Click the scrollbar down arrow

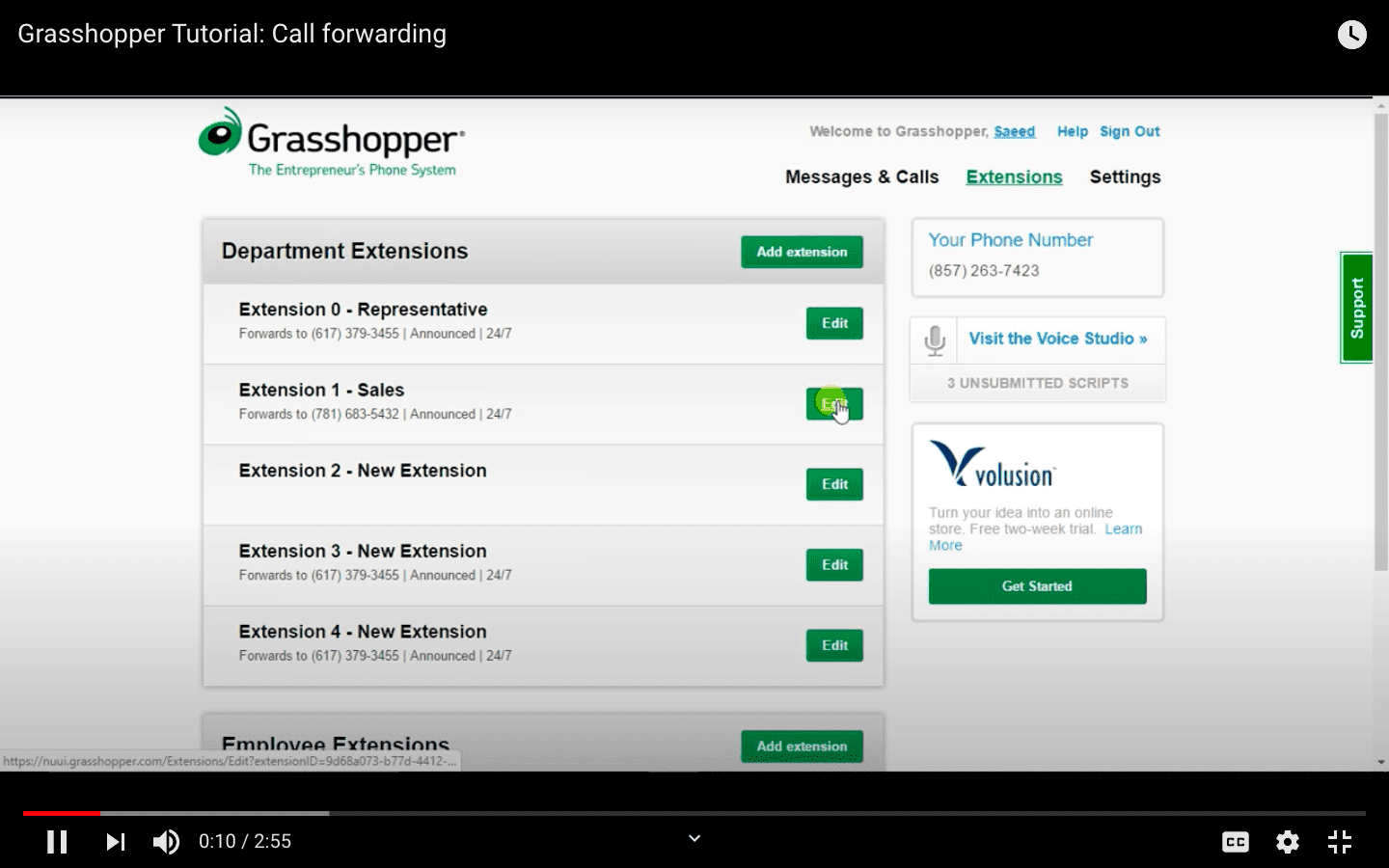[1380, 763]
